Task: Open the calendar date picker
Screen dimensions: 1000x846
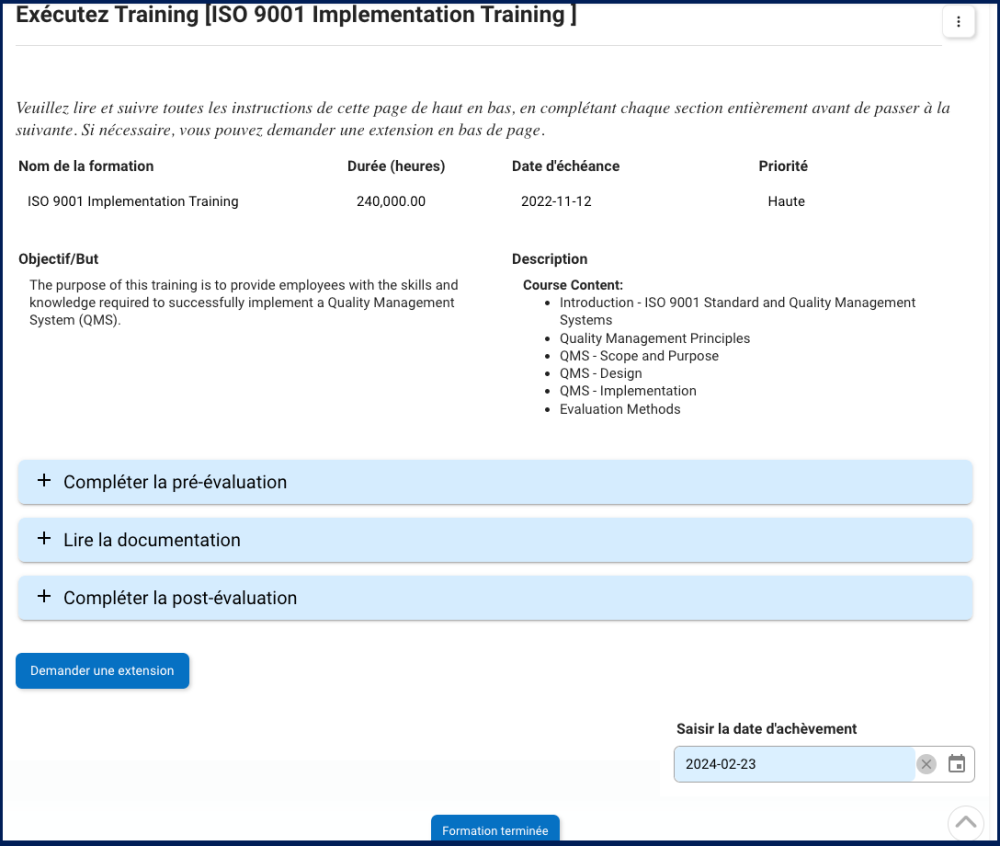Action: [956, 764]
